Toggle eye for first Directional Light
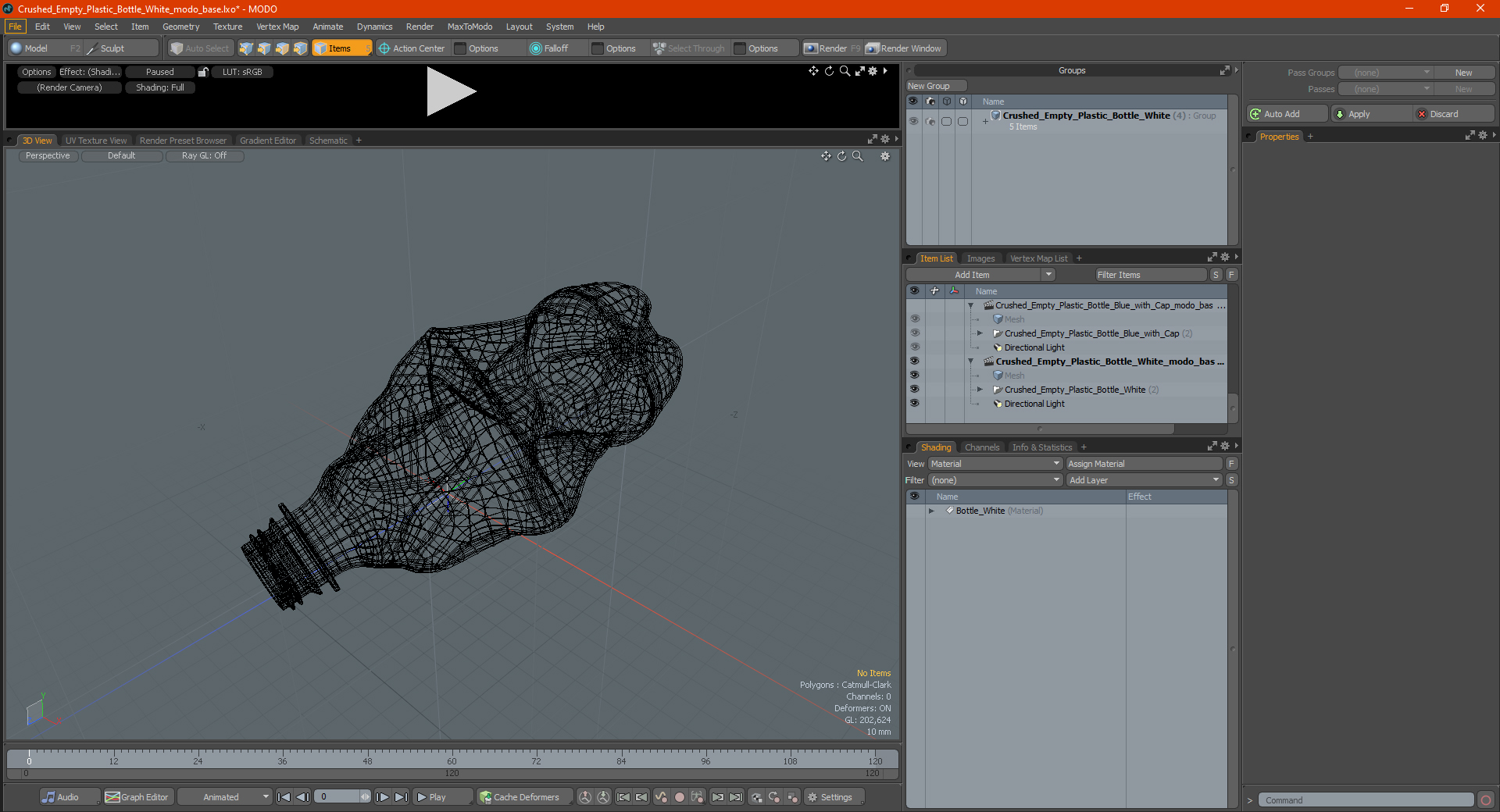The height and width of the screenshot is (812, 1500). [x=914, y=347]
